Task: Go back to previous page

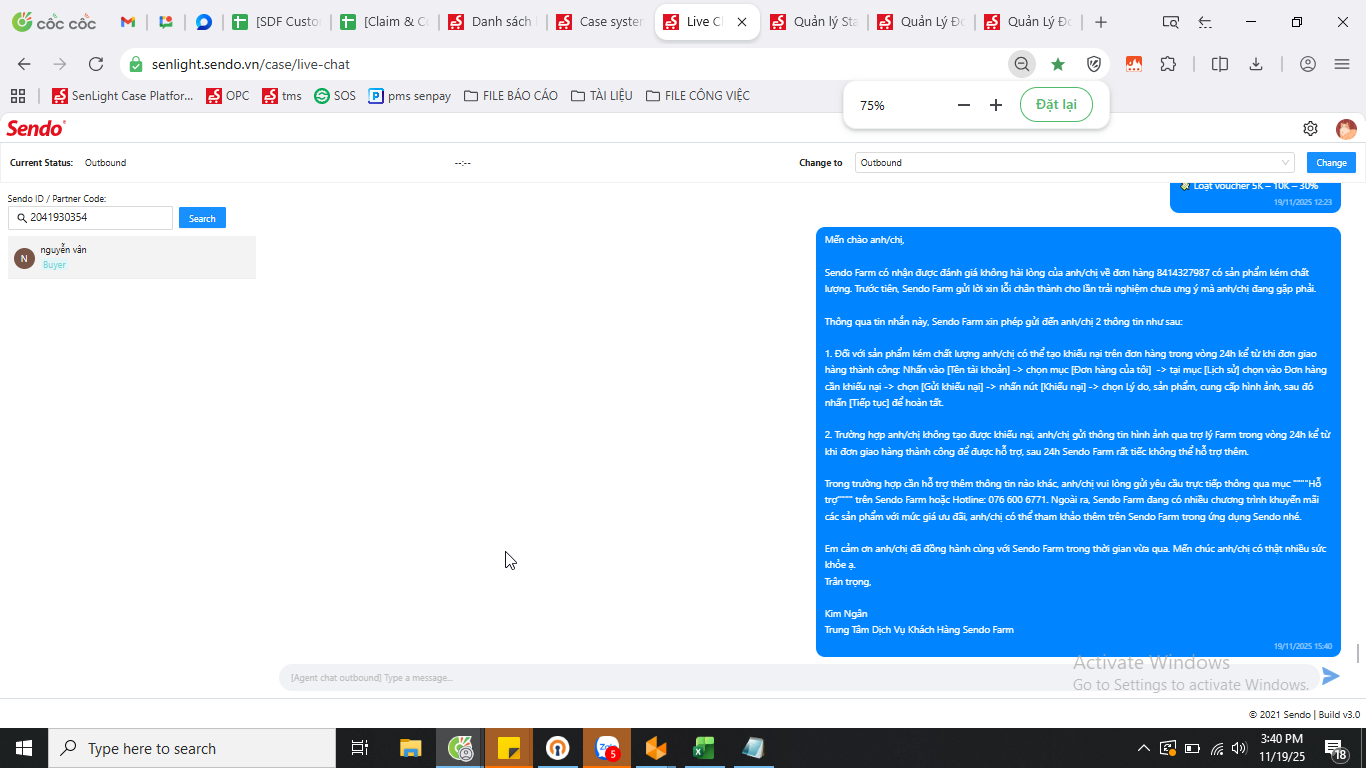Action: point(24,64)
